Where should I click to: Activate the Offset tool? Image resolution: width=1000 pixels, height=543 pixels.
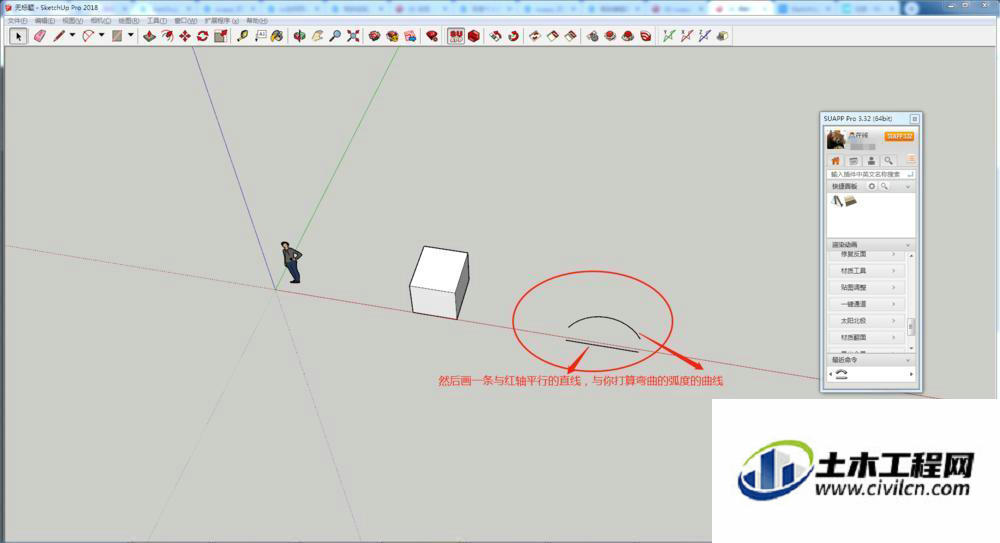pos(167,36)
